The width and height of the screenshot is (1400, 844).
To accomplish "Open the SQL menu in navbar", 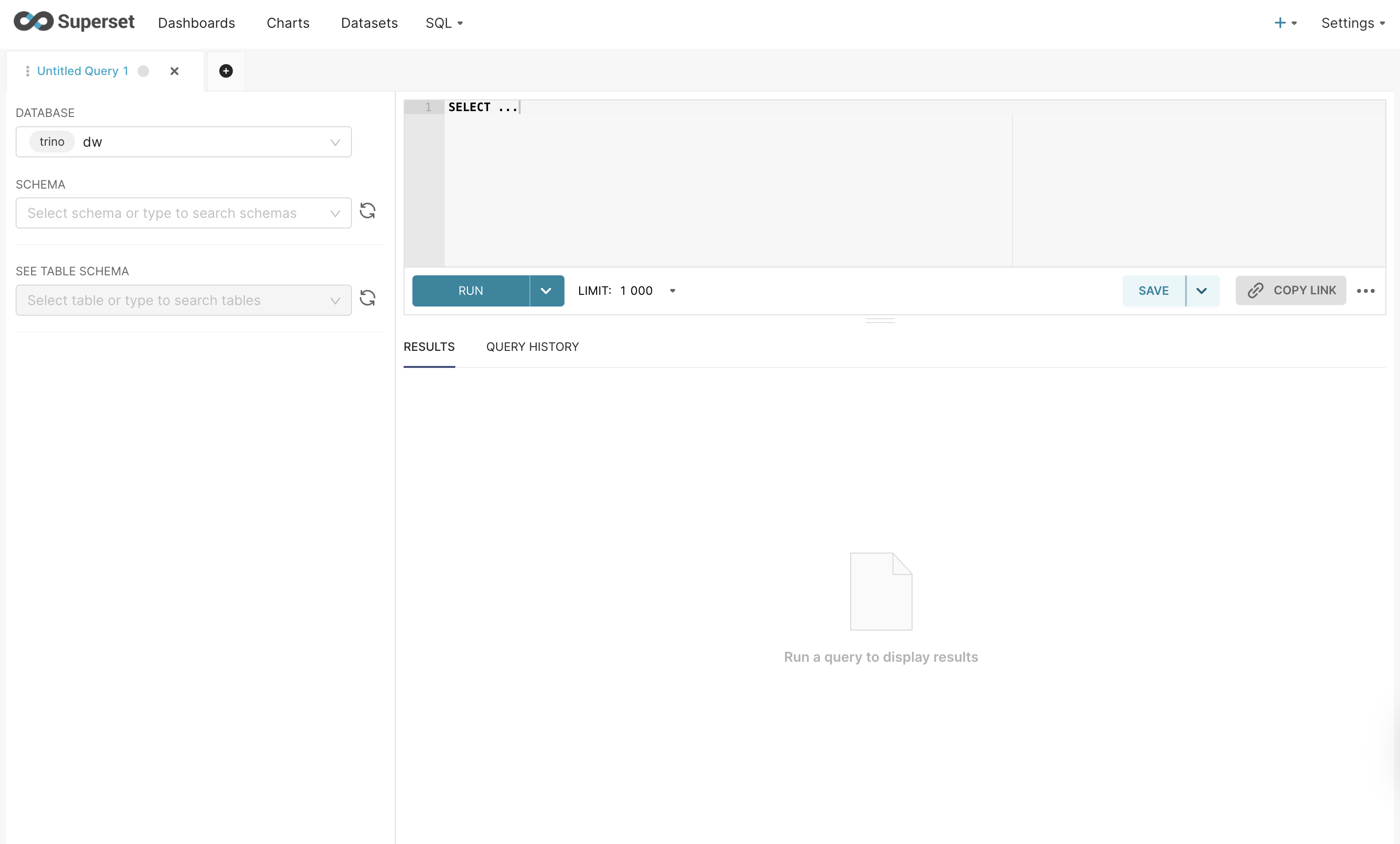I will click(444, 23).
